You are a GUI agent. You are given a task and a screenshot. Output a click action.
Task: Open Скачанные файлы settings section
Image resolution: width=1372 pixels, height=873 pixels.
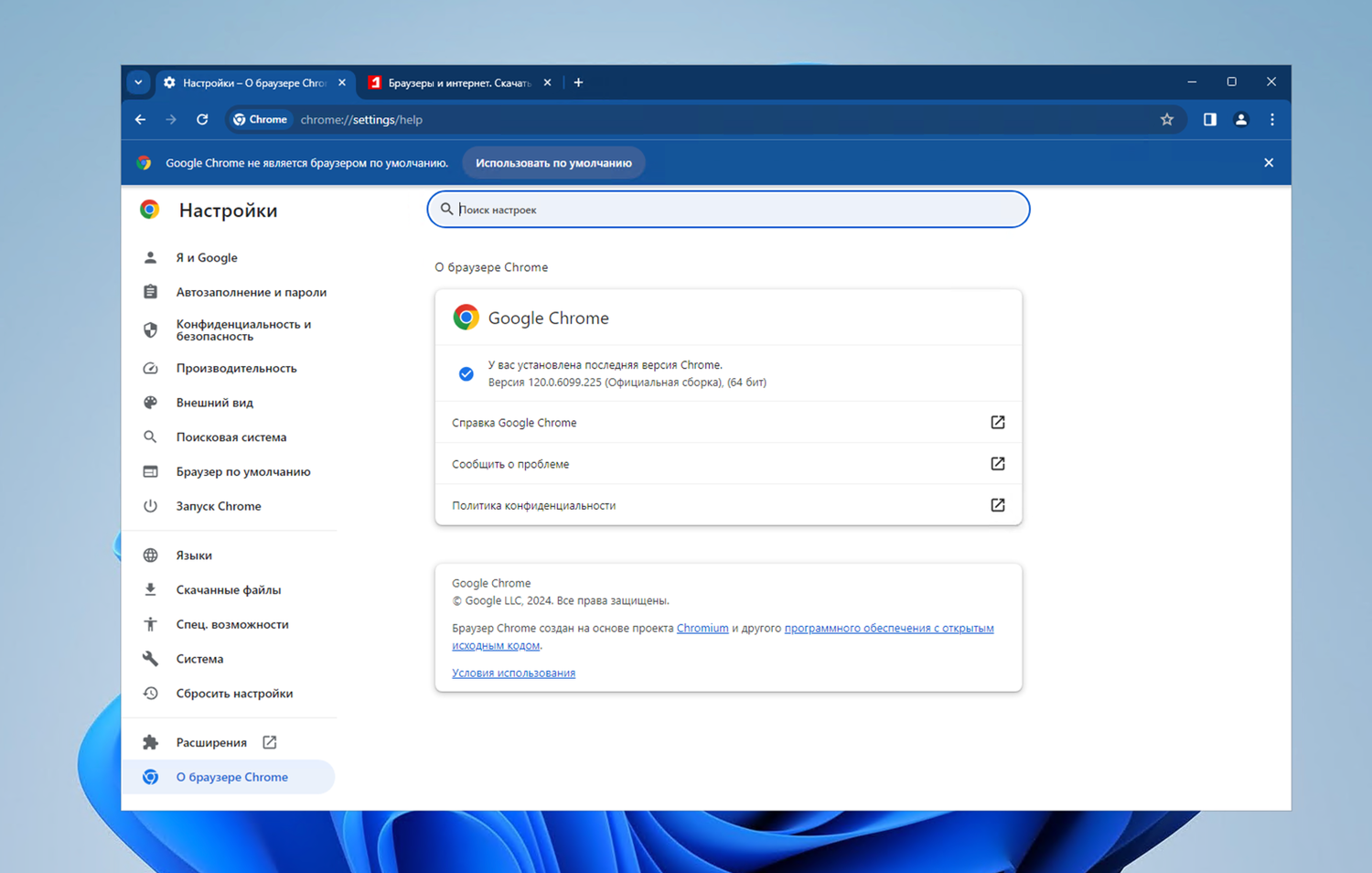point(229,590)
